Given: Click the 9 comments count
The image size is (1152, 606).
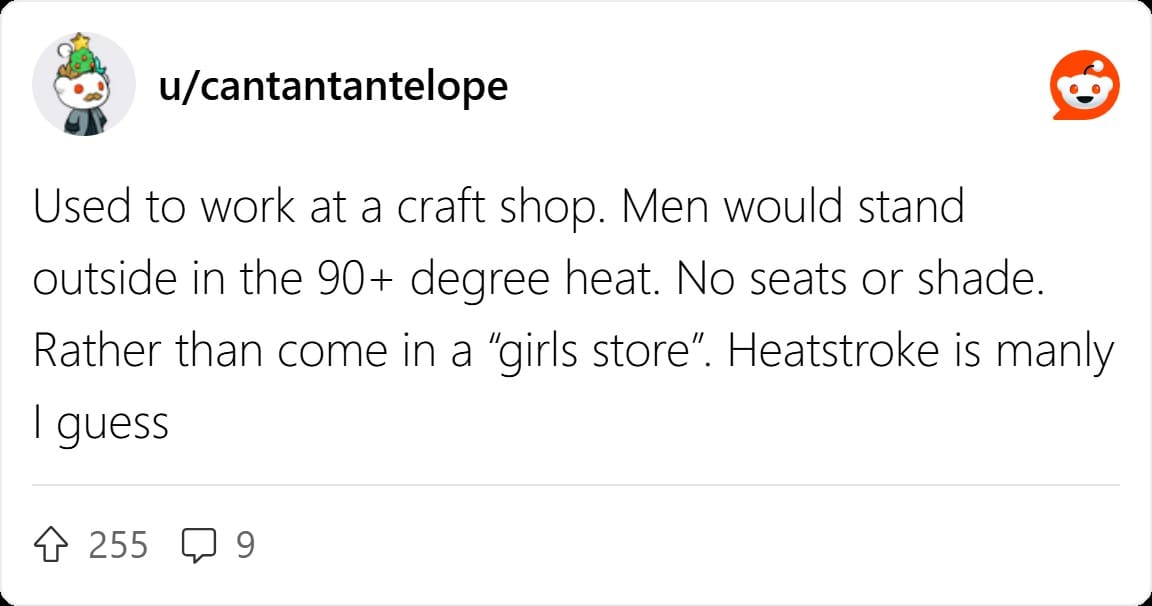Looking at the screenshot, I should [x=245, y=545].
